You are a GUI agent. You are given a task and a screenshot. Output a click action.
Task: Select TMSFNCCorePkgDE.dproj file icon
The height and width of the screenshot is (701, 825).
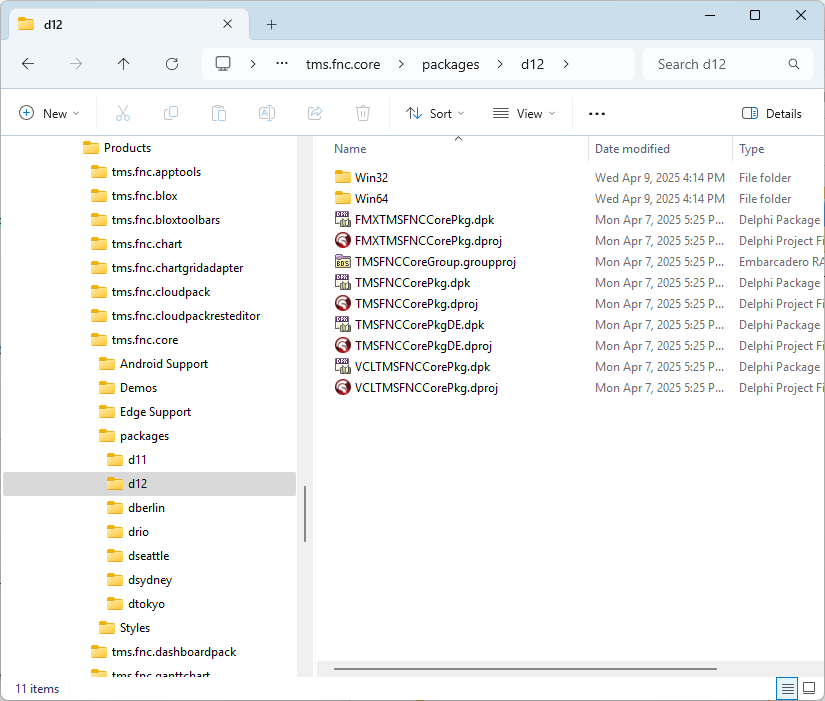(x=343, y=346)
